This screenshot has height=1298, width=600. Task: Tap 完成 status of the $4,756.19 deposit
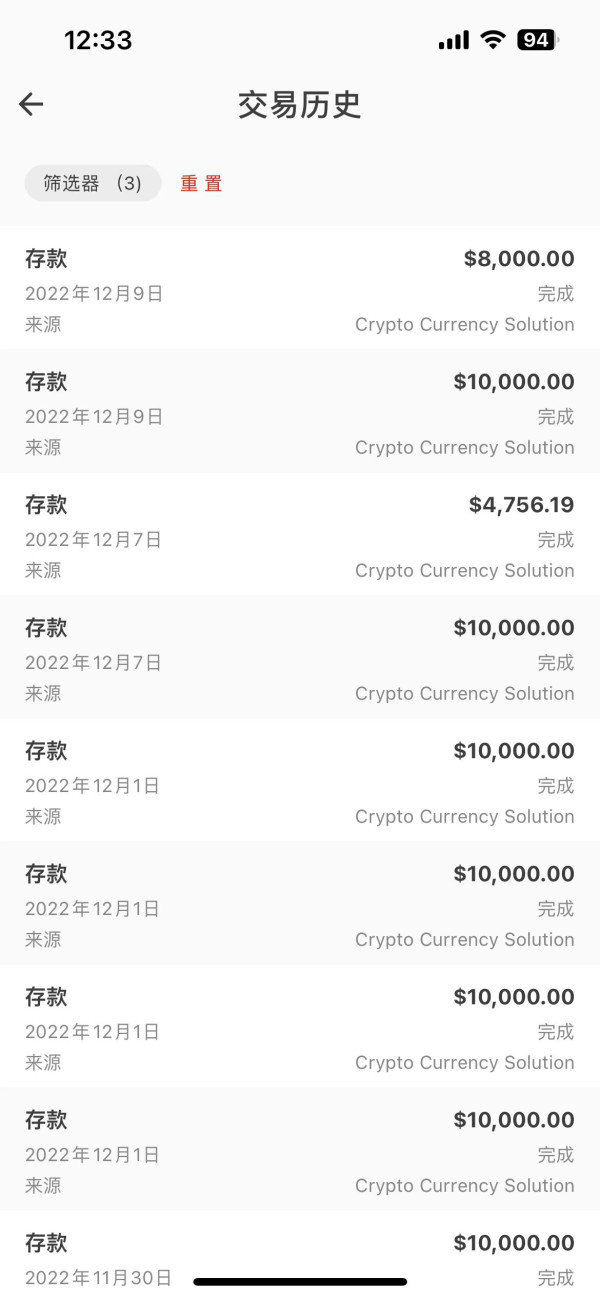pyautogui.click(x=555, y=540)
